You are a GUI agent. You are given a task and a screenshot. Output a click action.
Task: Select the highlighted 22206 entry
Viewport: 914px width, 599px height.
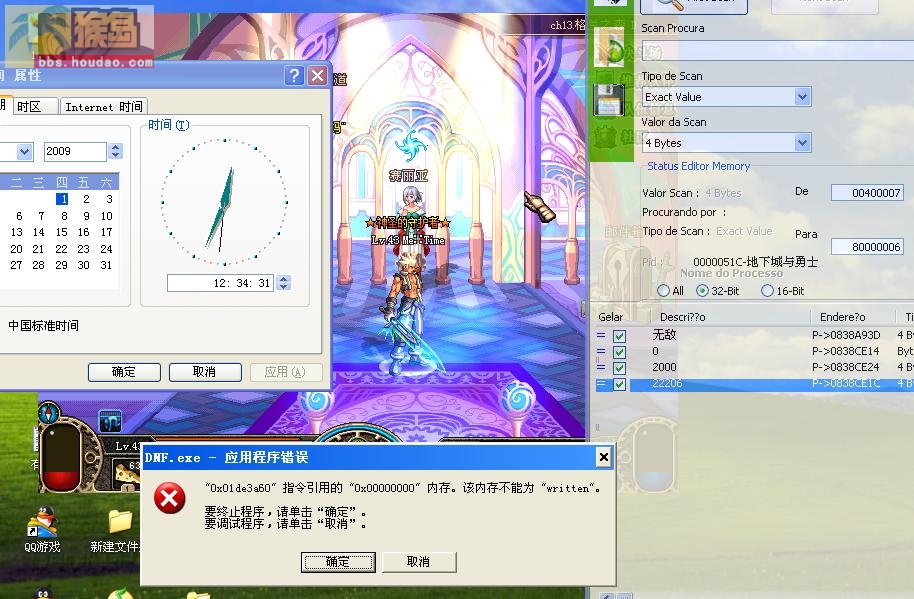coord(667,383)
